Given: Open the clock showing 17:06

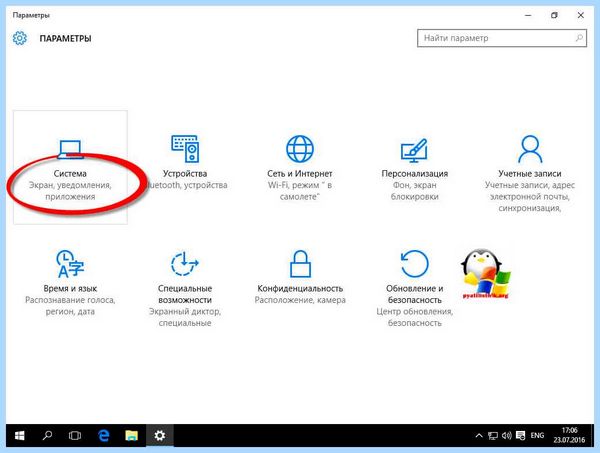Looking at the screenshot, I should click(x=569, y=435).
